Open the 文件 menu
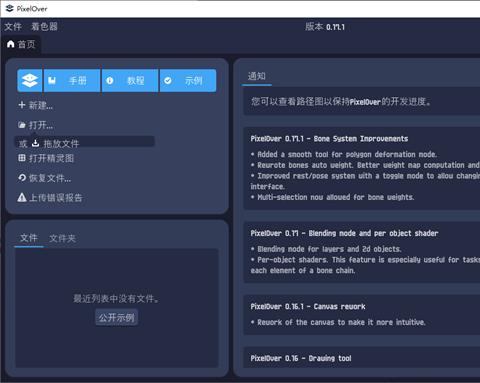 tap(13, 27)
